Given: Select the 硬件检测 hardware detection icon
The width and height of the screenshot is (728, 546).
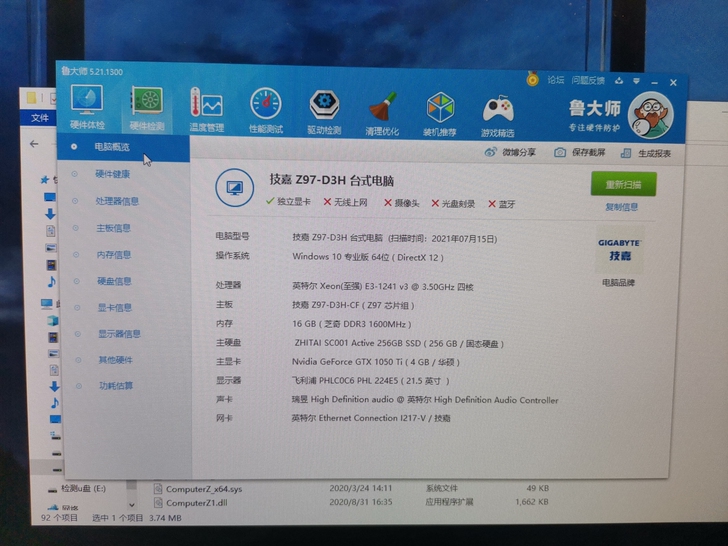Looking at the screenshot, I should click(147, 108).
